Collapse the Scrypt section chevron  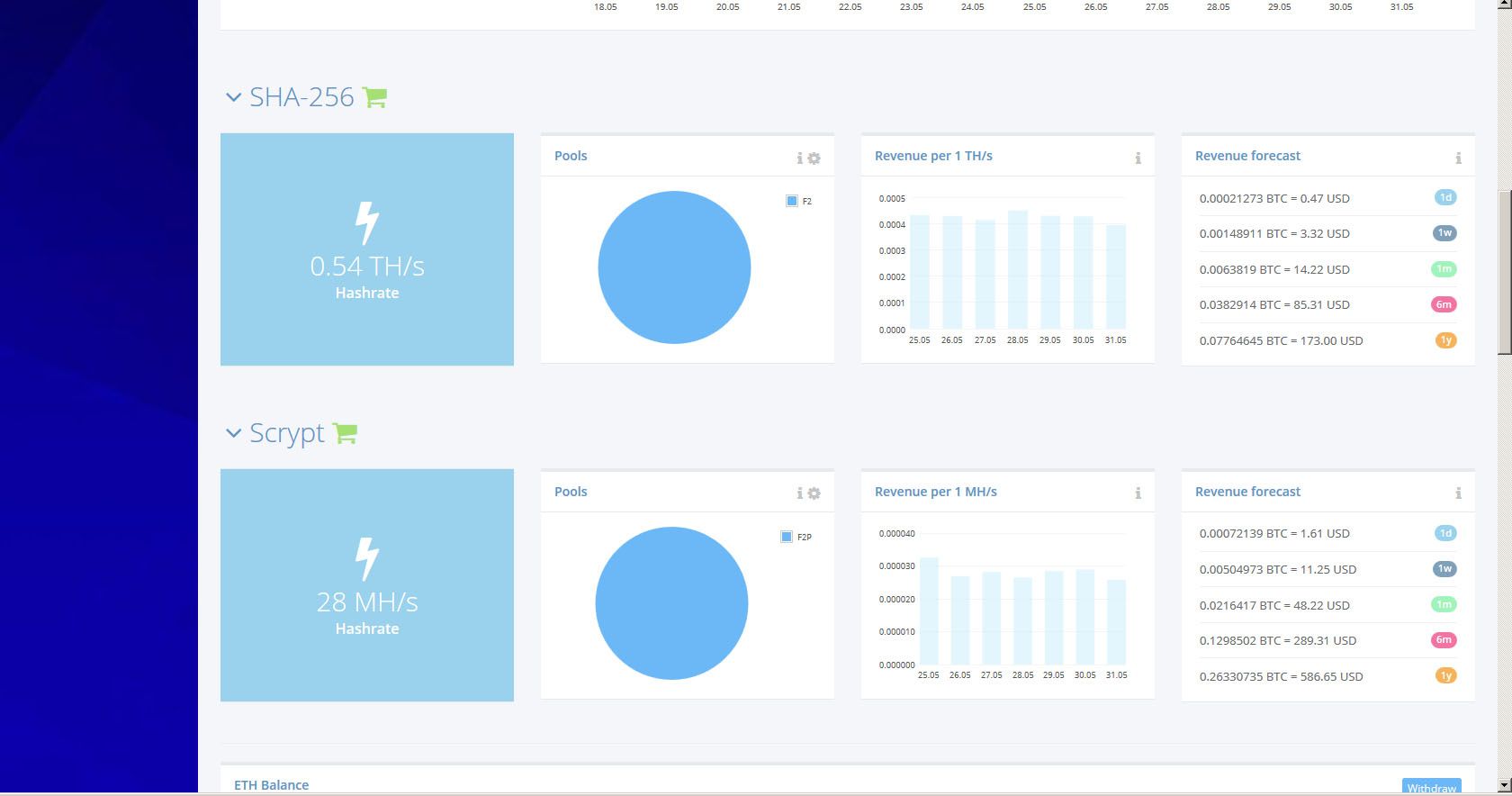[x=234, y=433]
